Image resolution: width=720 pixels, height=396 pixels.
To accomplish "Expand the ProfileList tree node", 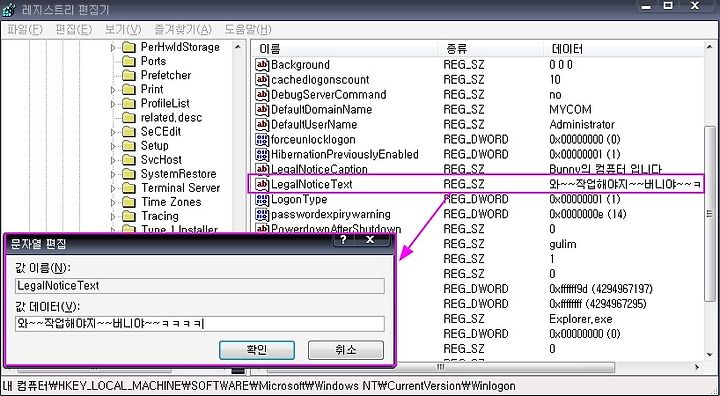I will 113,104.
